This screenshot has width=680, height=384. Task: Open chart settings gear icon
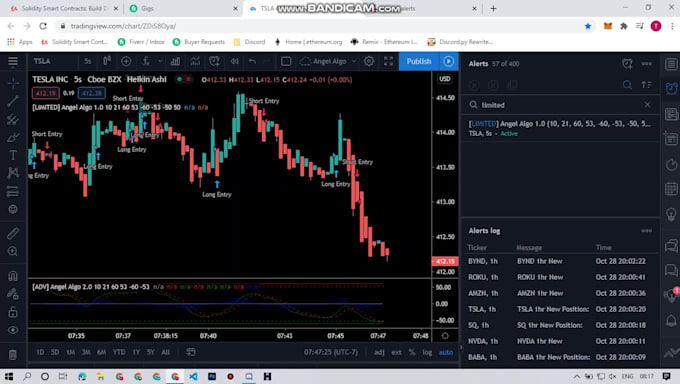coord(369,61)
